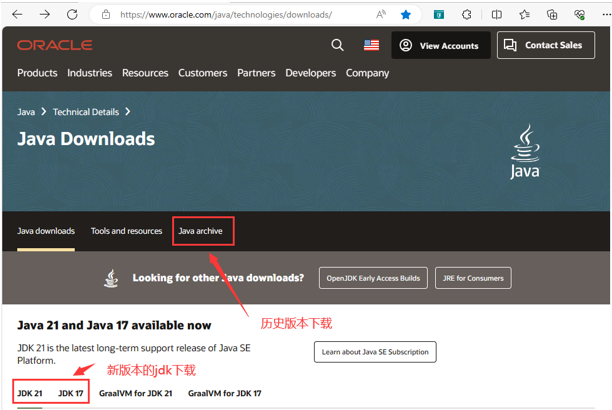
Task: Reload the page with the refresh icon
Action: tap(72, 15)
